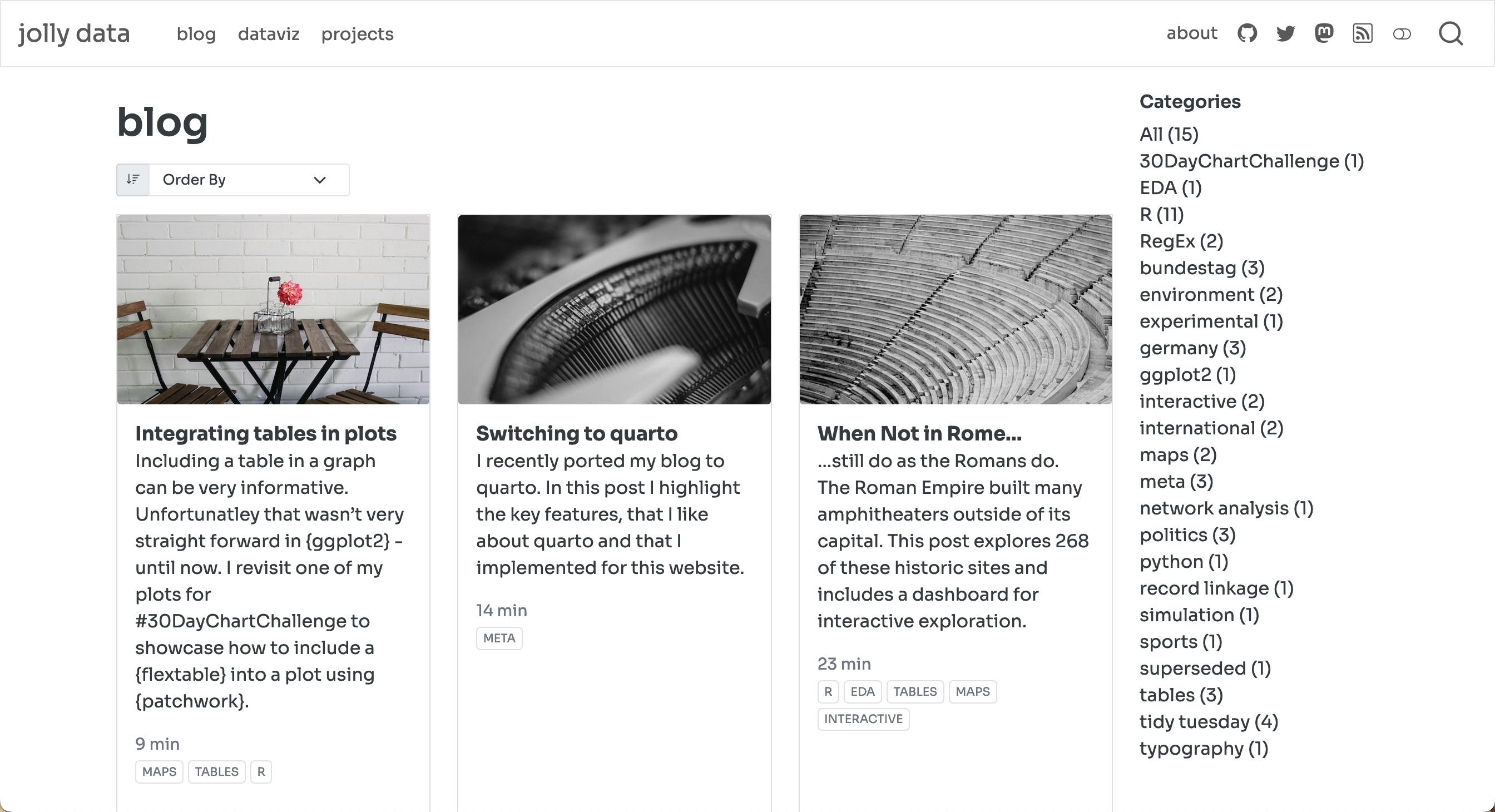
Task: Open the projects nav item
Action: 357,34
